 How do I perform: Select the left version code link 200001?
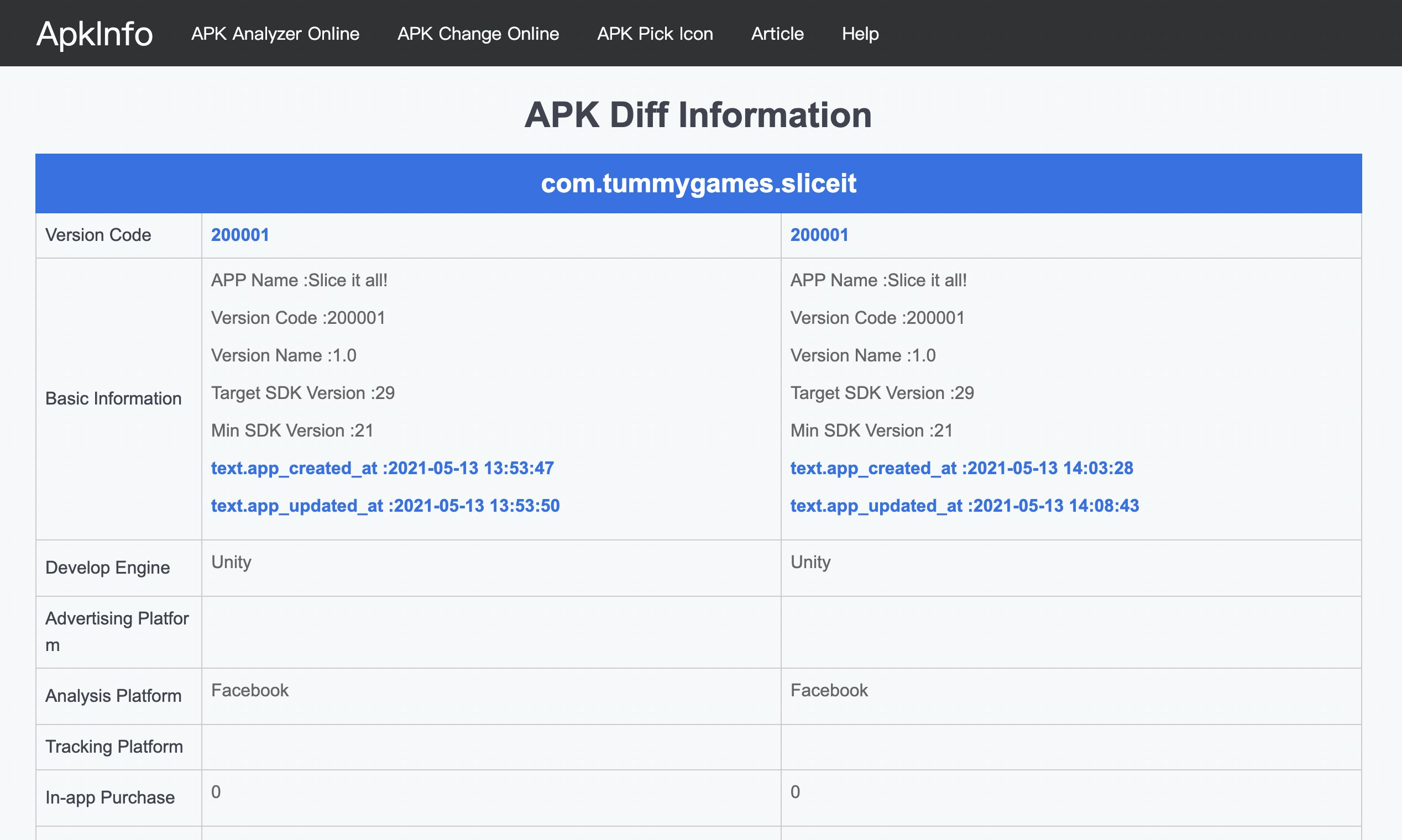pos(240,234)
